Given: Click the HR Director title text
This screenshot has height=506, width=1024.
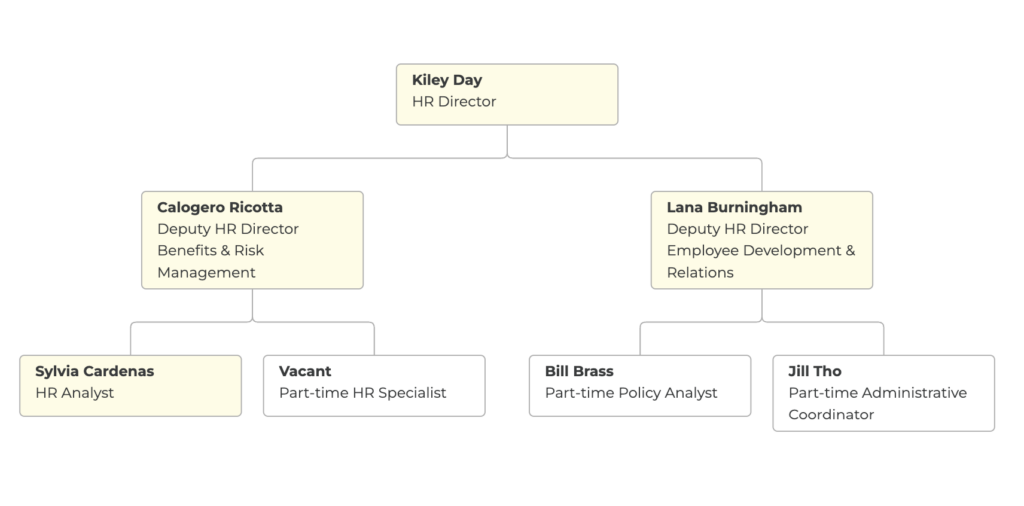Looking at the screenshot, I should click(454, 101).
